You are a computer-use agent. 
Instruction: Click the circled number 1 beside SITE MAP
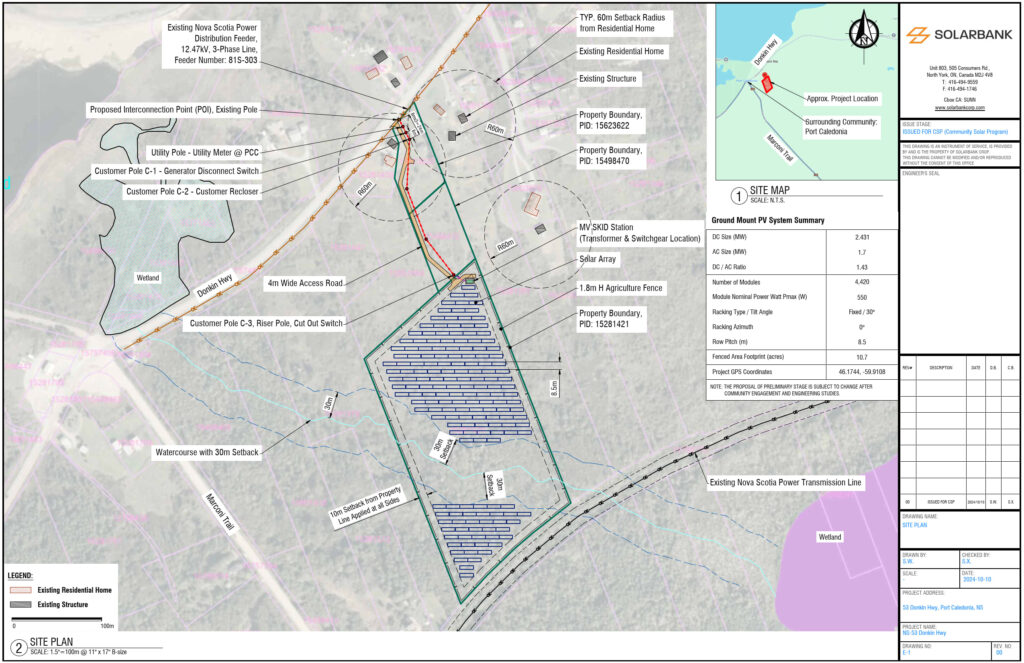pyautogui.click(x=739, y=195)
